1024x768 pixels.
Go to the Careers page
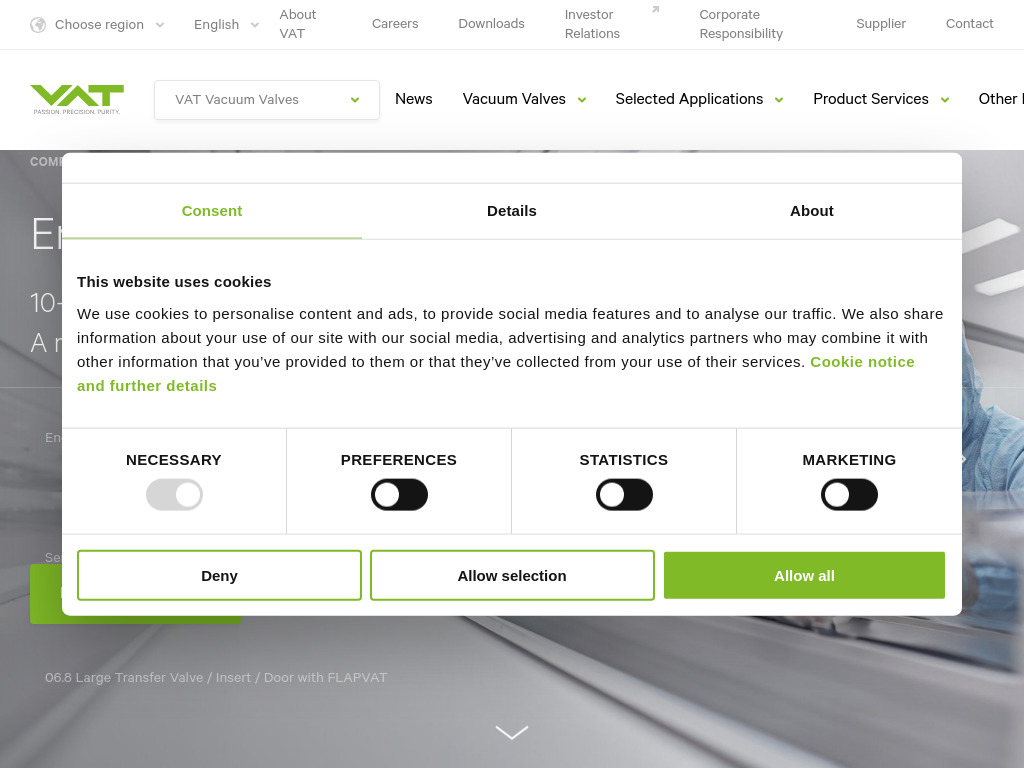click(395, 24)
